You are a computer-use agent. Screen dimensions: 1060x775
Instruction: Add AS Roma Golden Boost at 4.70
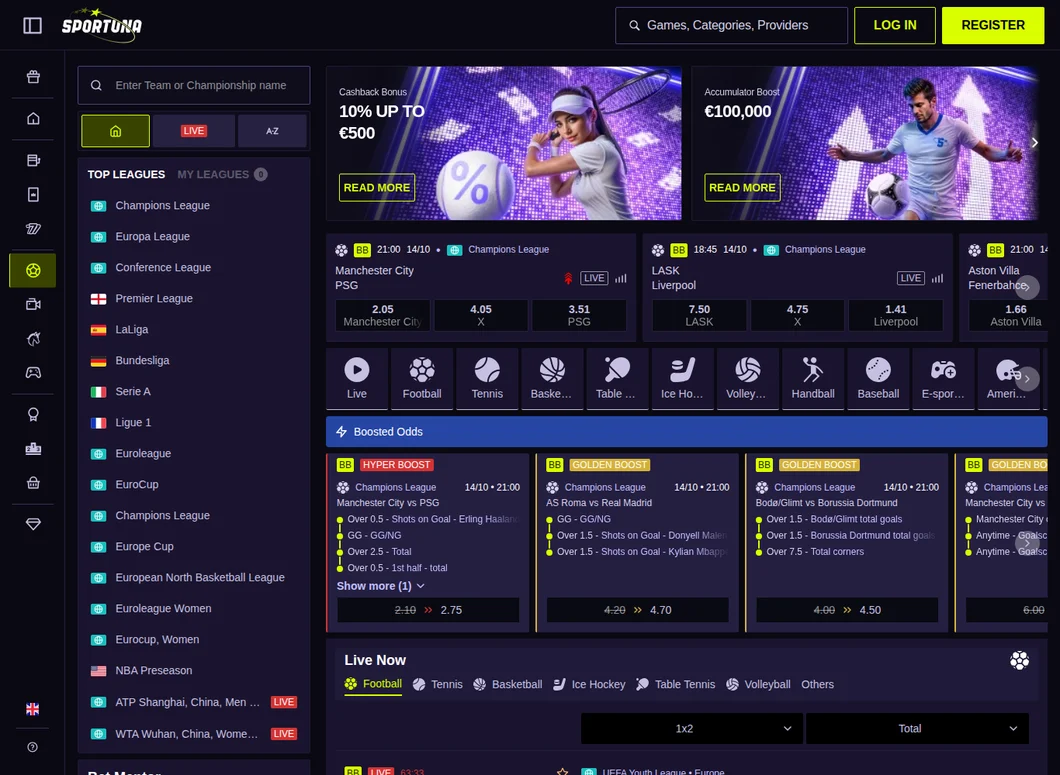click(x=637, y=610)
